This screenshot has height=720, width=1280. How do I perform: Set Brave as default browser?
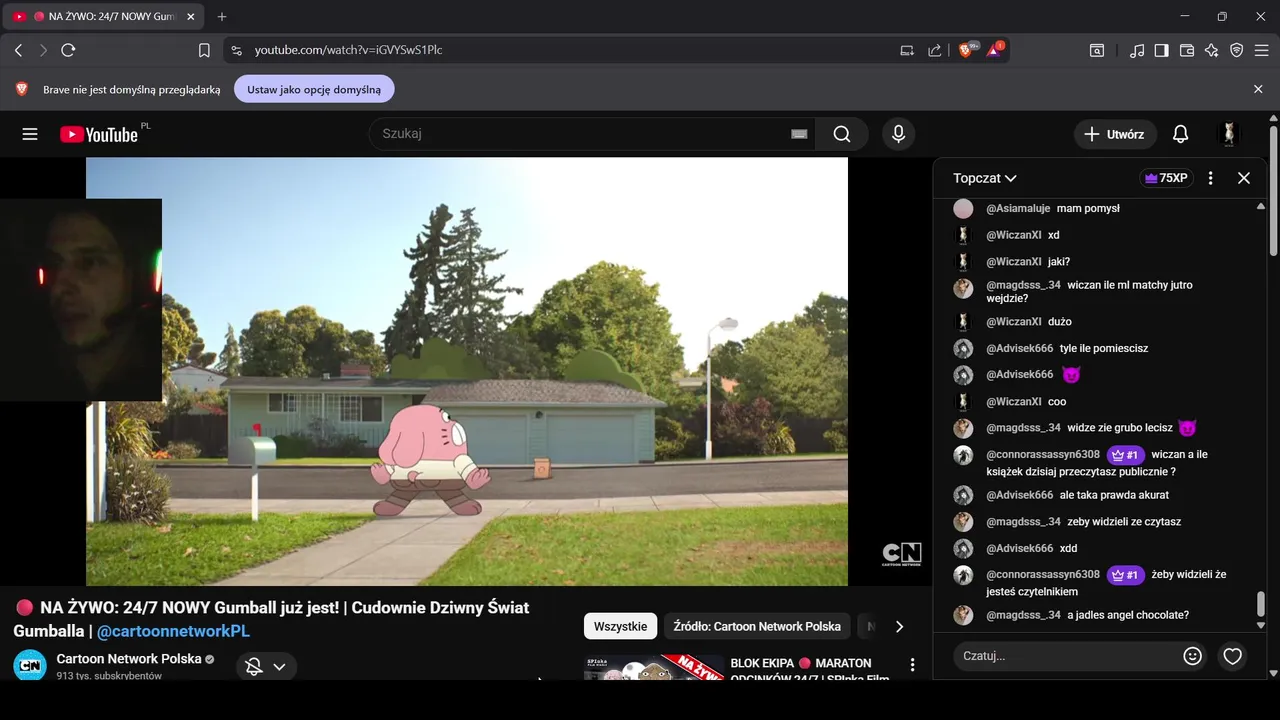pos(314,89)
